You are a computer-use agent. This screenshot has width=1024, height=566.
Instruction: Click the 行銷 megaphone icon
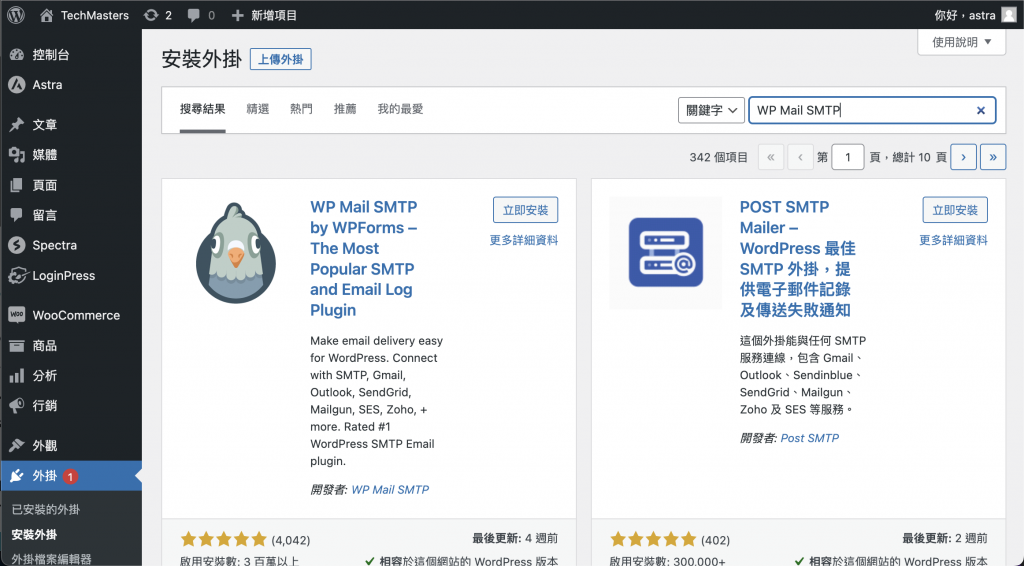pyautogui.click(x=17, y=406)
